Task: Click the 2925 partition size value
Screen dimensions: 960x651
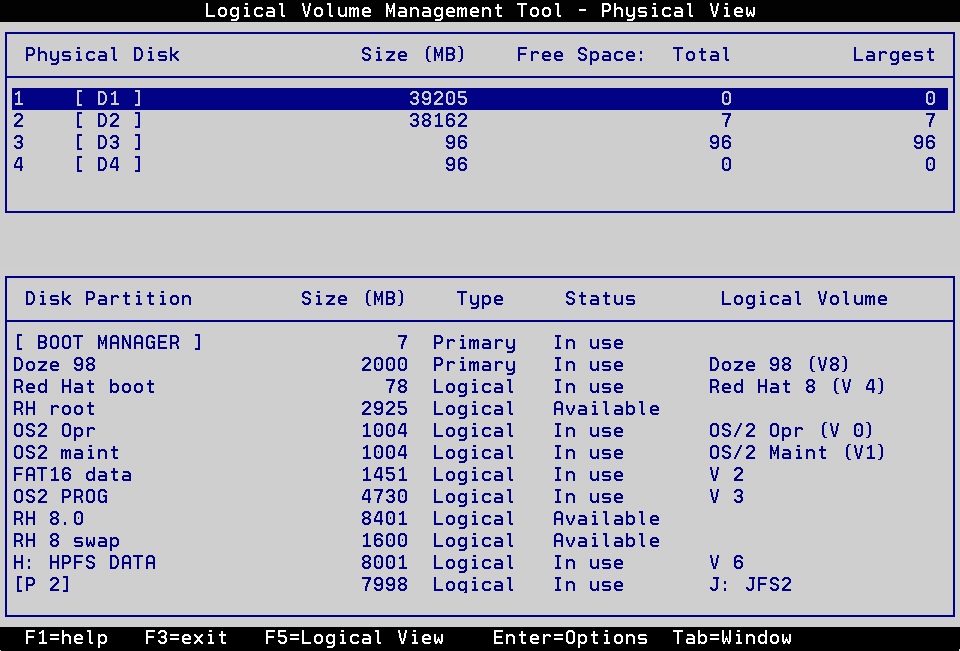Action: 384,408
